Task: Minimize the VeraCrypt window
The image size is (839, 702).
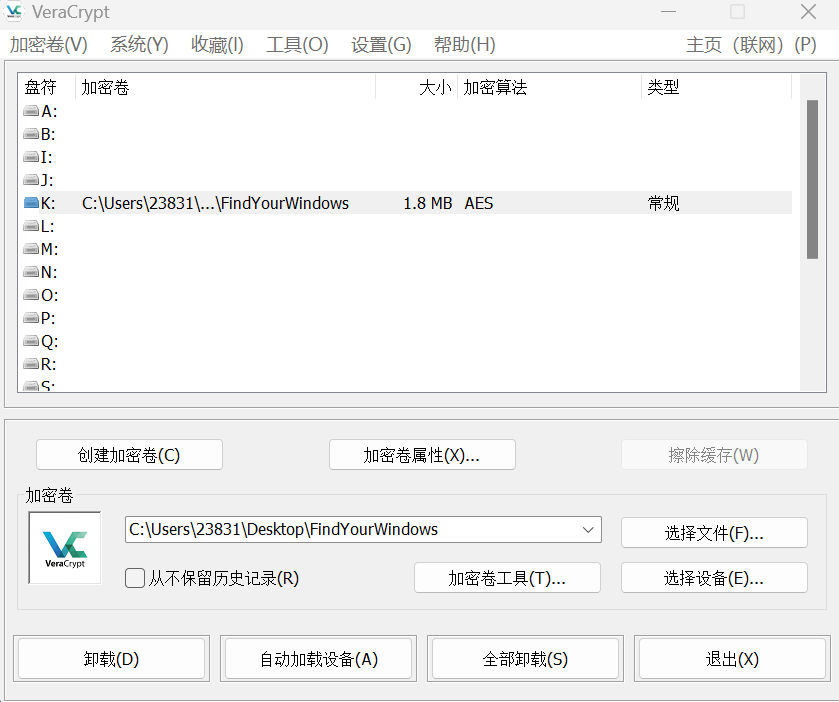Action: pos(668,12)
